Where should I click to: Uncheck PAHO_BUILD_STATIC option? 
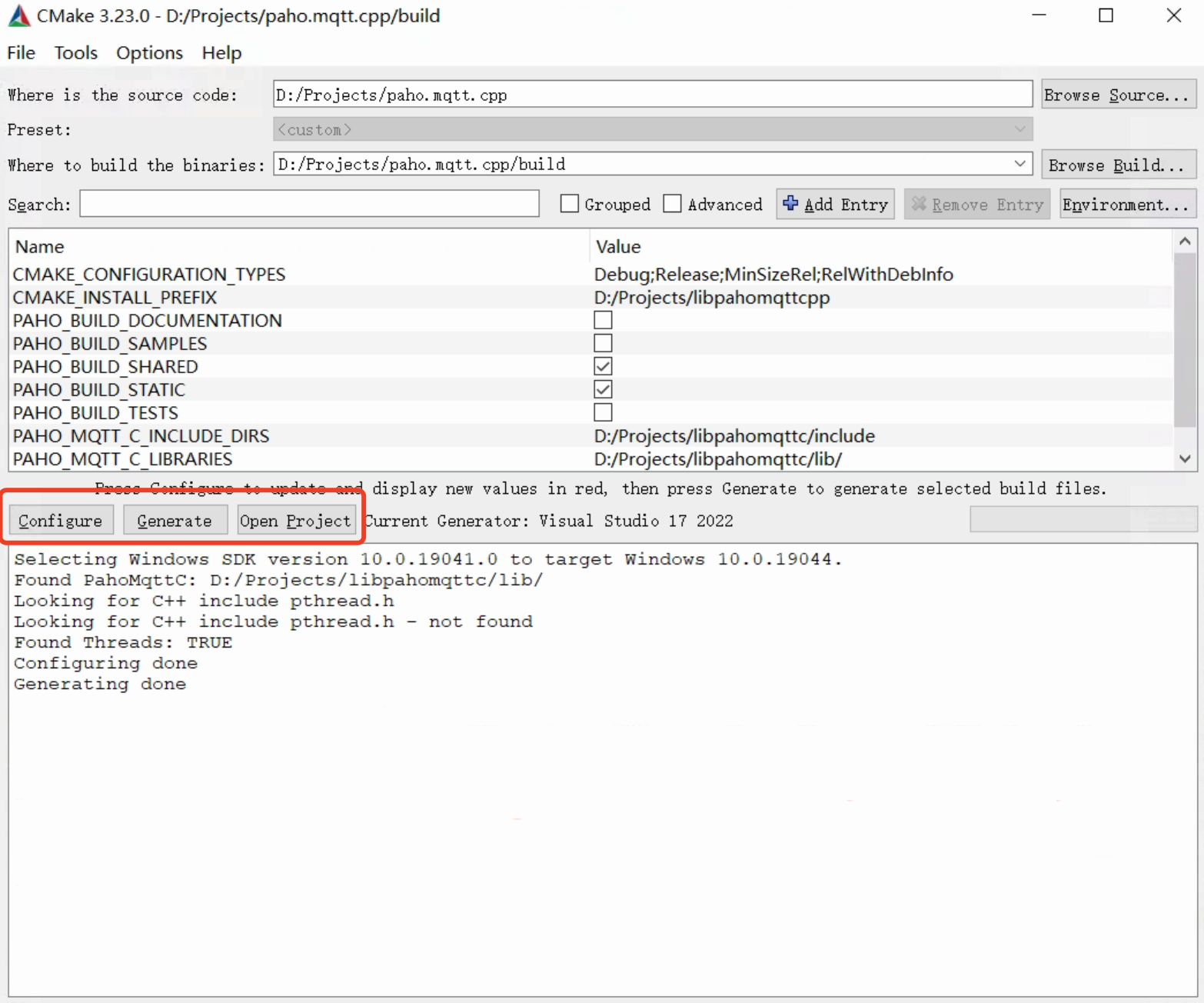[604, 389]
